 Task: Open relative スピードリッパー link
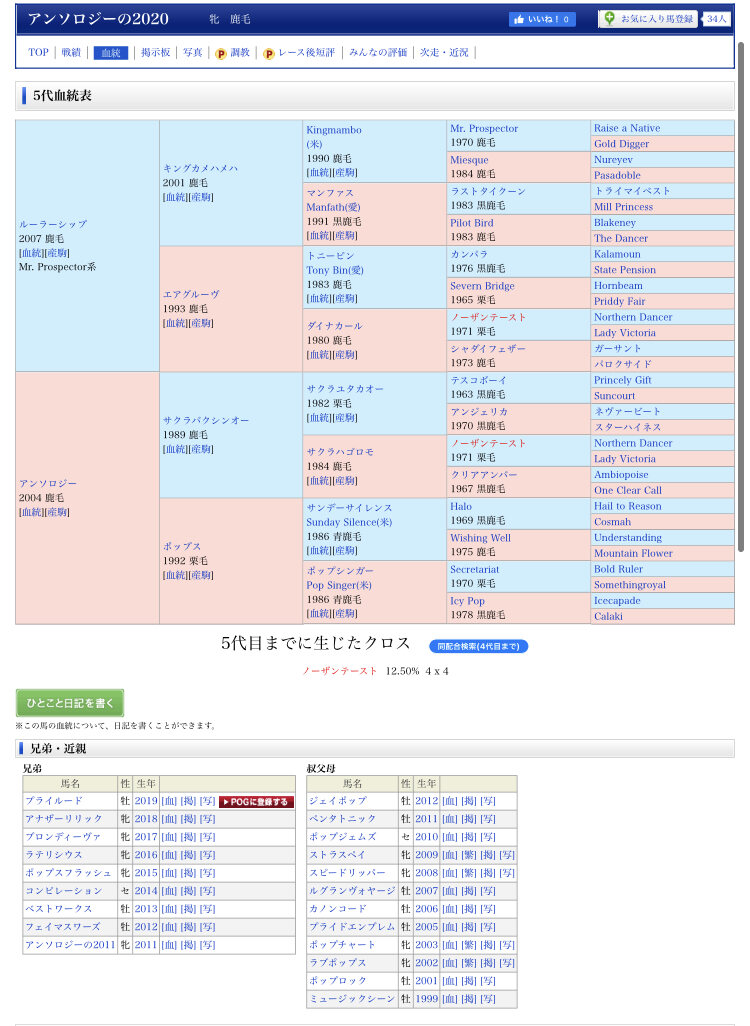click(x=348, y=873)
